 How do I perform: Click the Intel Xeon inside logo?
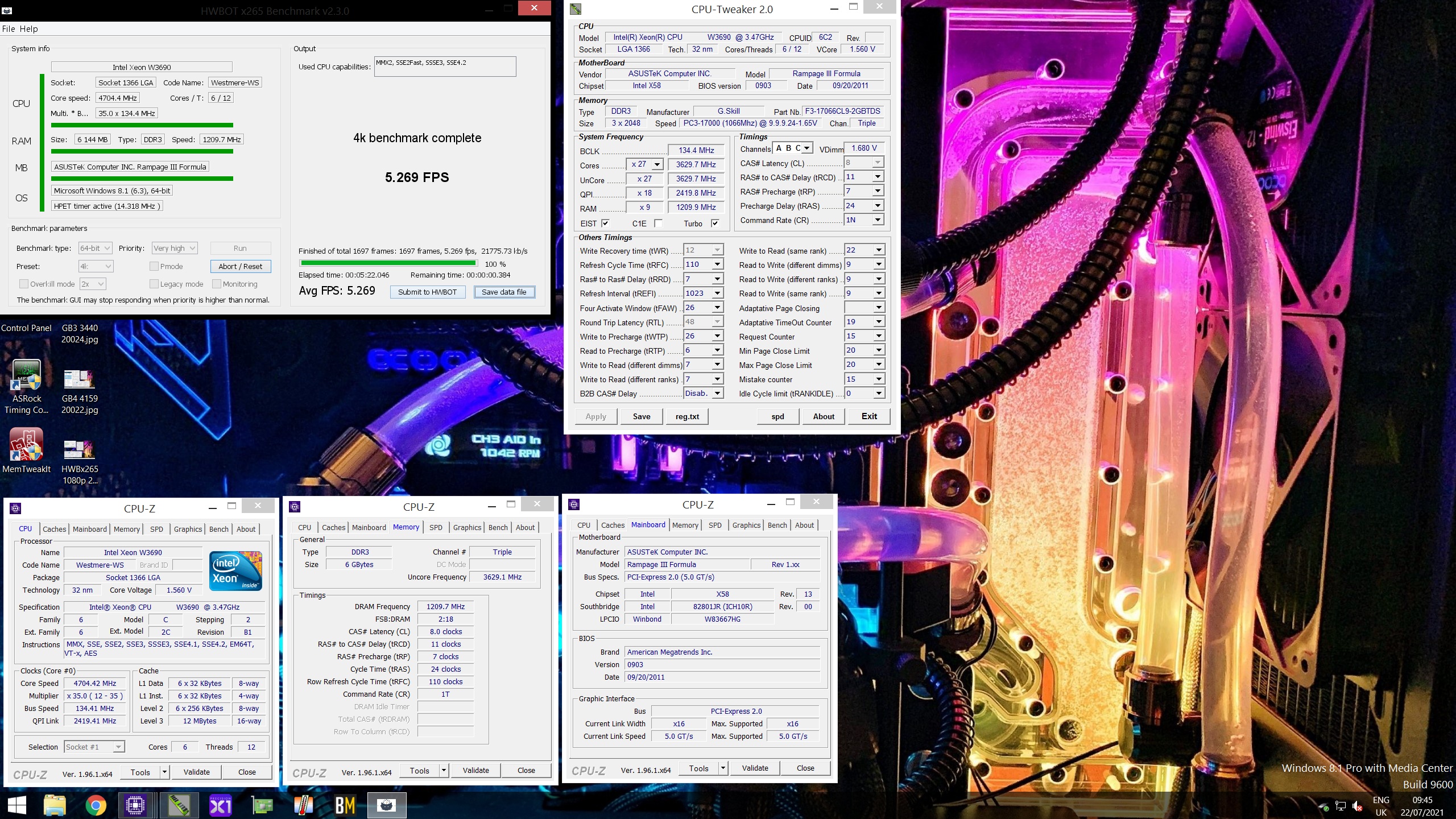click(x=235, y=570)
